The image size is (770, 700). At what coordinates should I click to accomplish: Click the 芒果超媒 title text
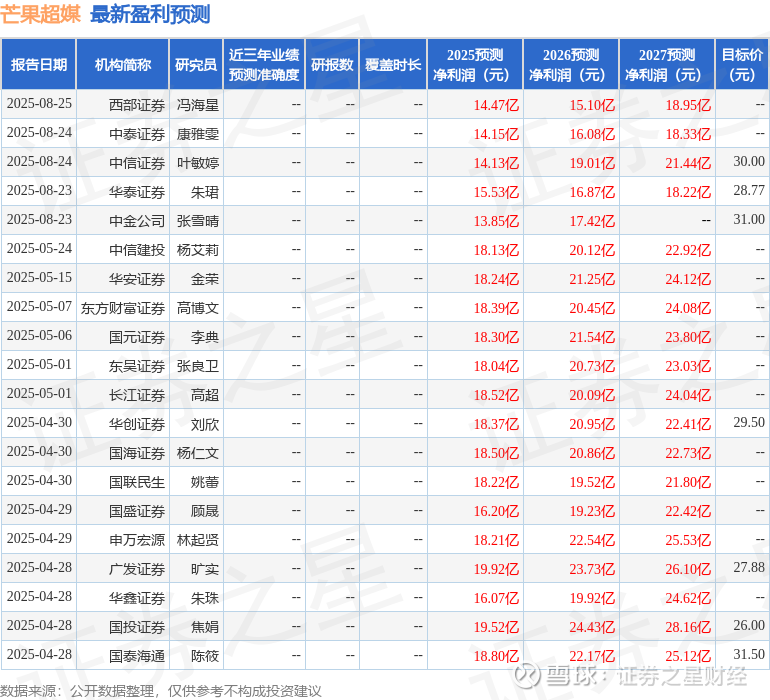pyautogui.click(x=40, y=14)
